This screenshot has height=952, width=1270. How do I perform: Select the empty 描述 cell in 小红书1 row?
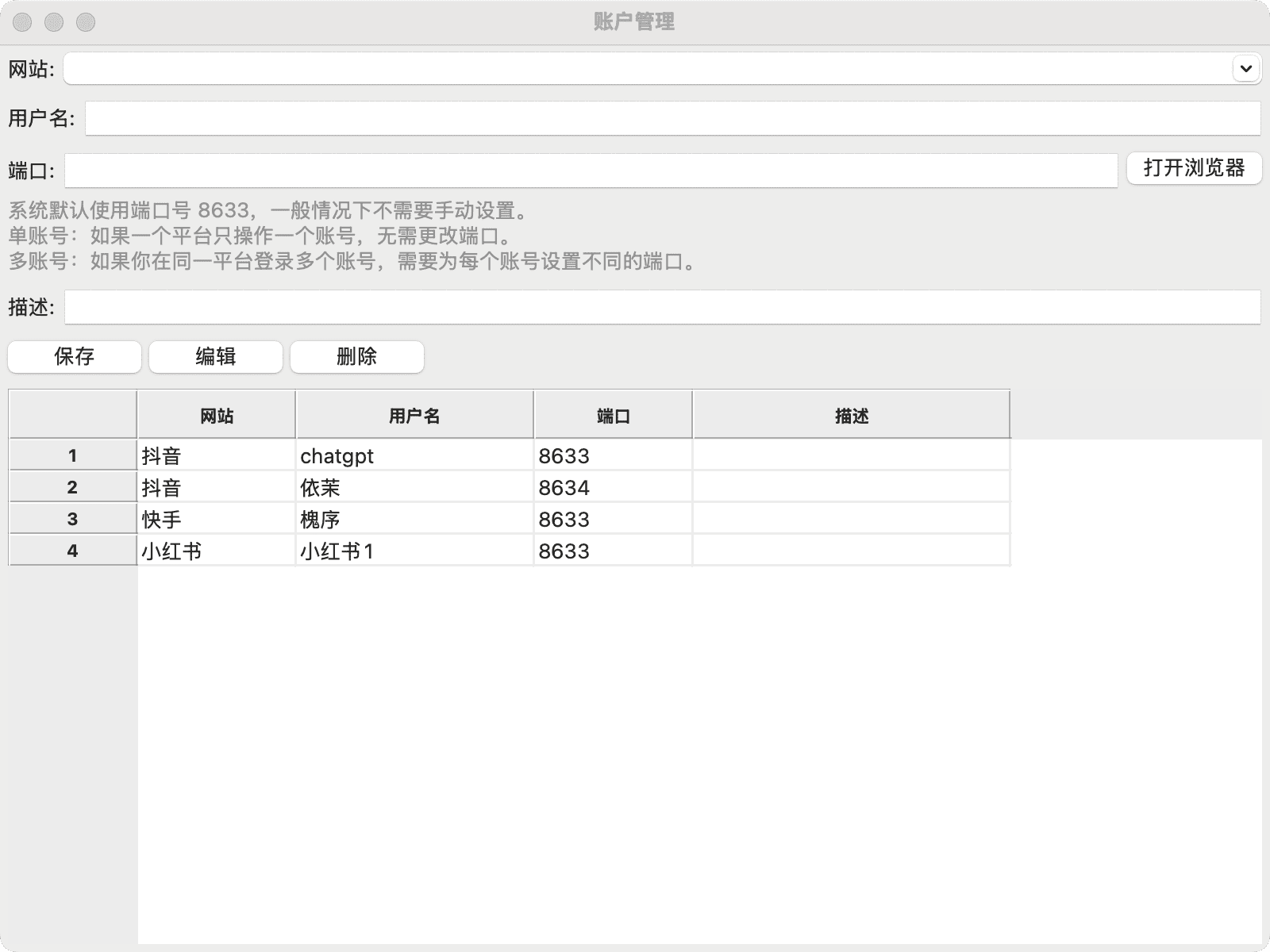(851, 551)
